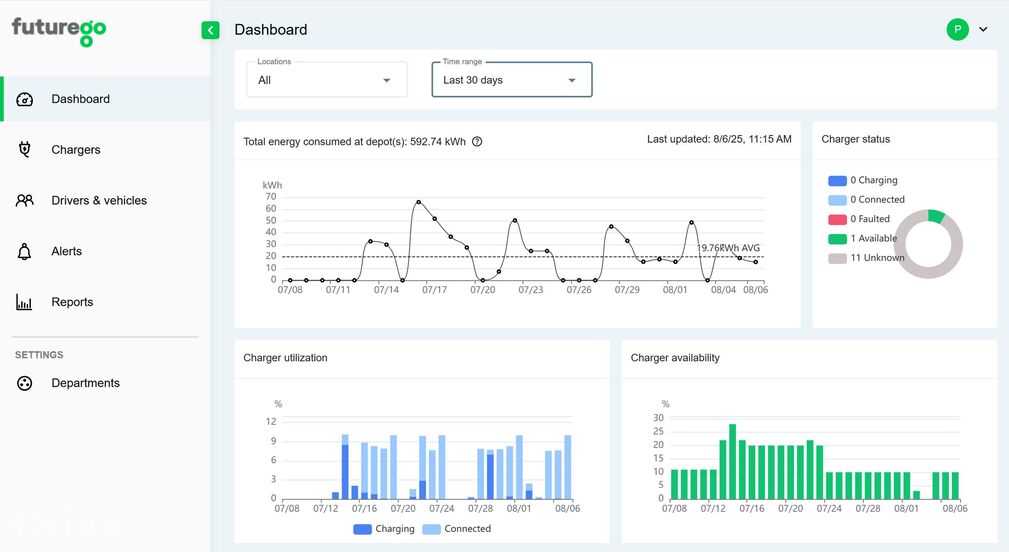
Task: Click the Alerts bell icon
Action: coord(25,251)
